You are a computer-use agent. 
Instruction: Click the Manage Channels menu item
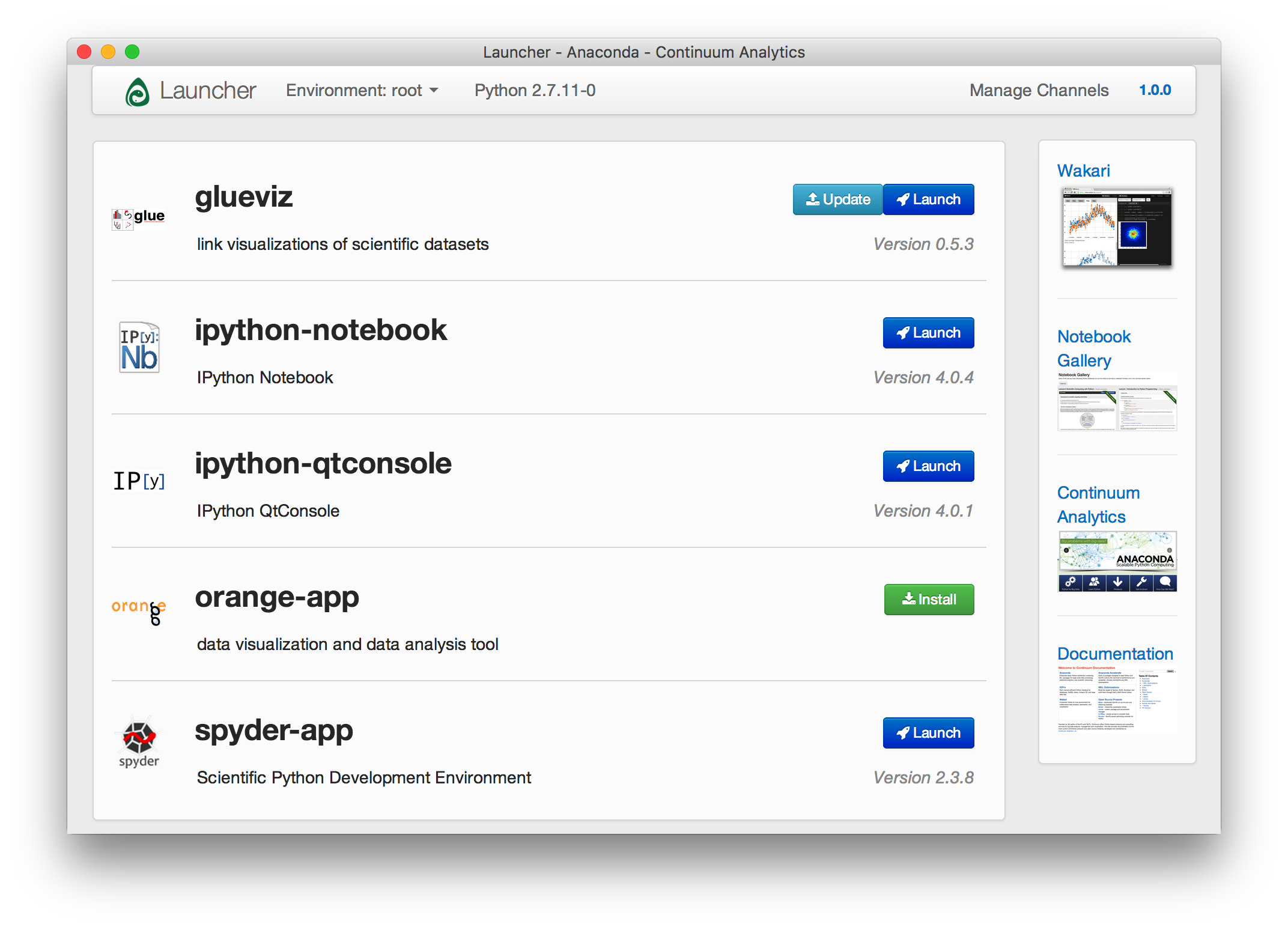pos(1039,90)
